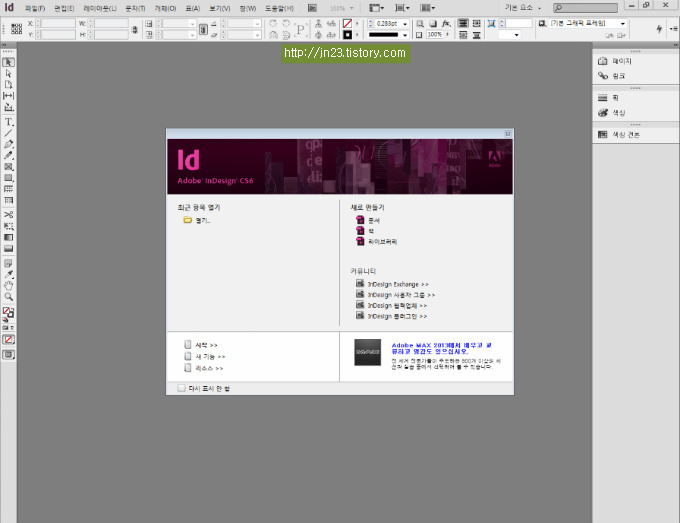Select the Zoom magnifier tool
The image size is (680, 523).
[8, 297]
